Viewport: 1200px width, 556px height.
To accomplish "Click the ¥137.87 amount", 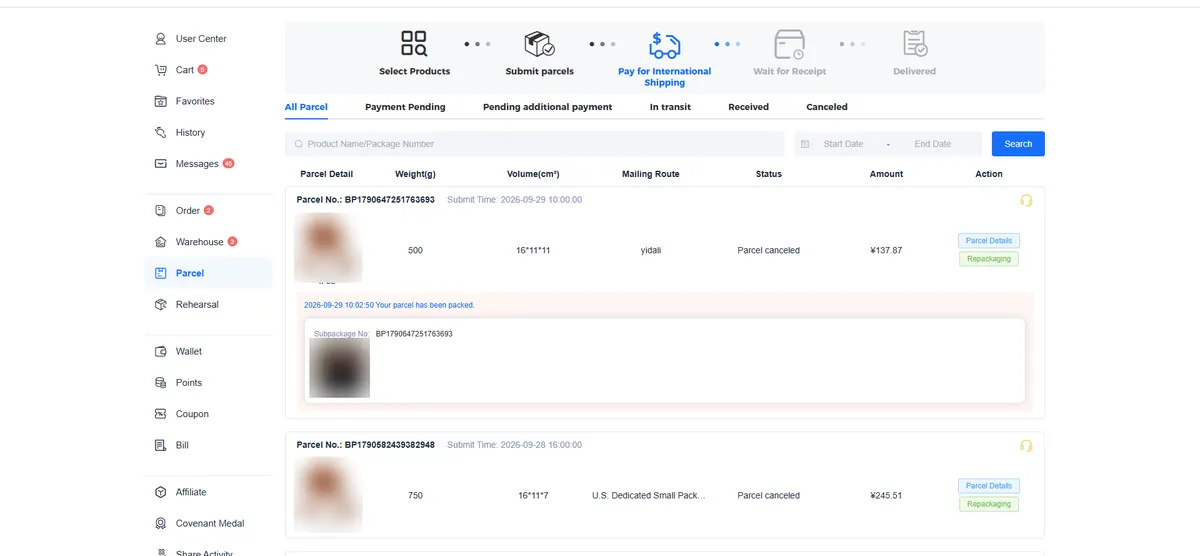I will 886,250.
